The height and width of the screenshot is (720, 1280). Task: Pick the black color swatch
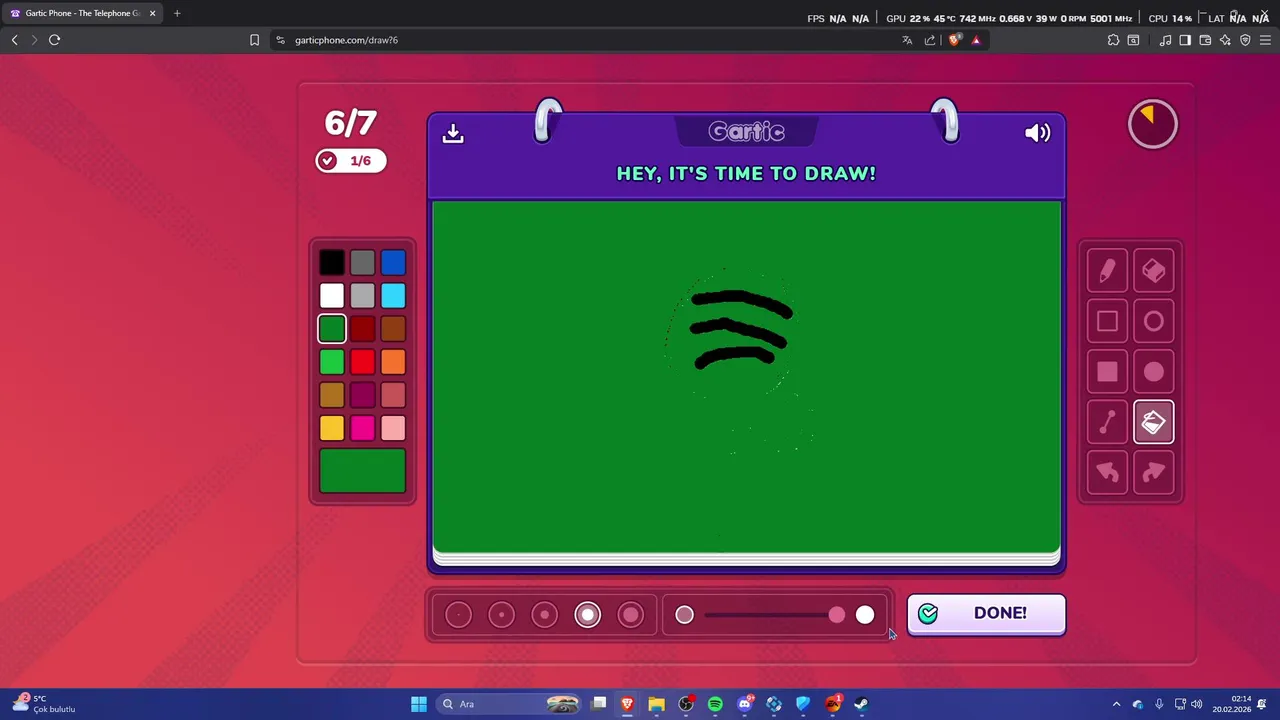click(x=332, y=262)
